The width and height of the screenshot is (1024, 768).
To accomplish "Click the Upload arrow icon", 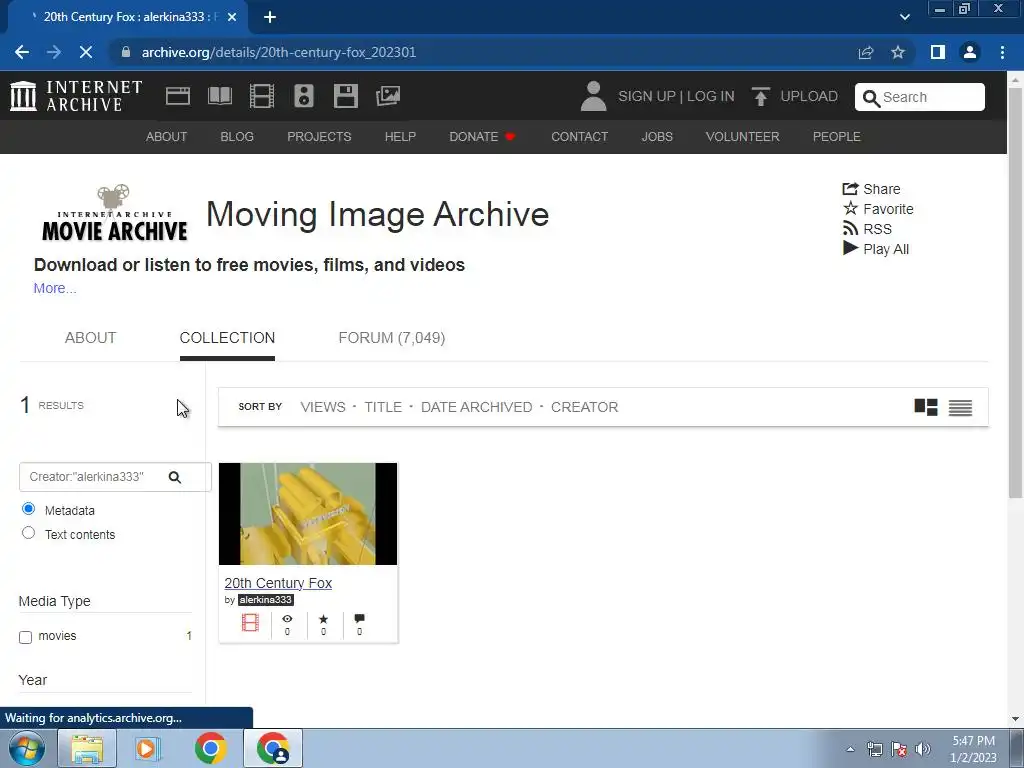I will (x=760, y=96).
